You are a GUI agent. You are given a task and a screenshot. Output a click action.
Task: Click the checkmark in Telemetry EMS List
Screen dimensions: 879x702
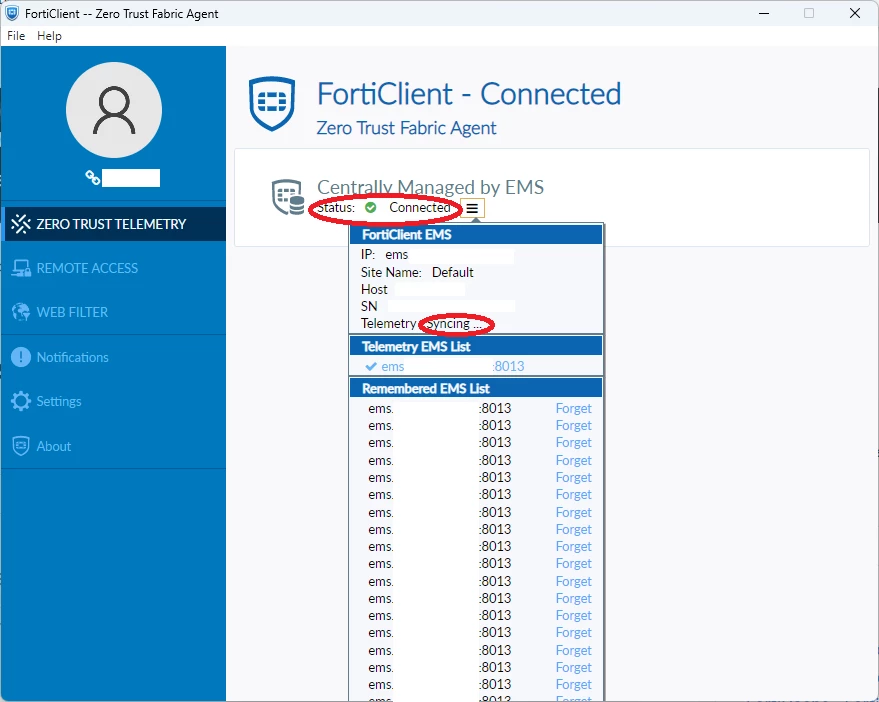371,366
